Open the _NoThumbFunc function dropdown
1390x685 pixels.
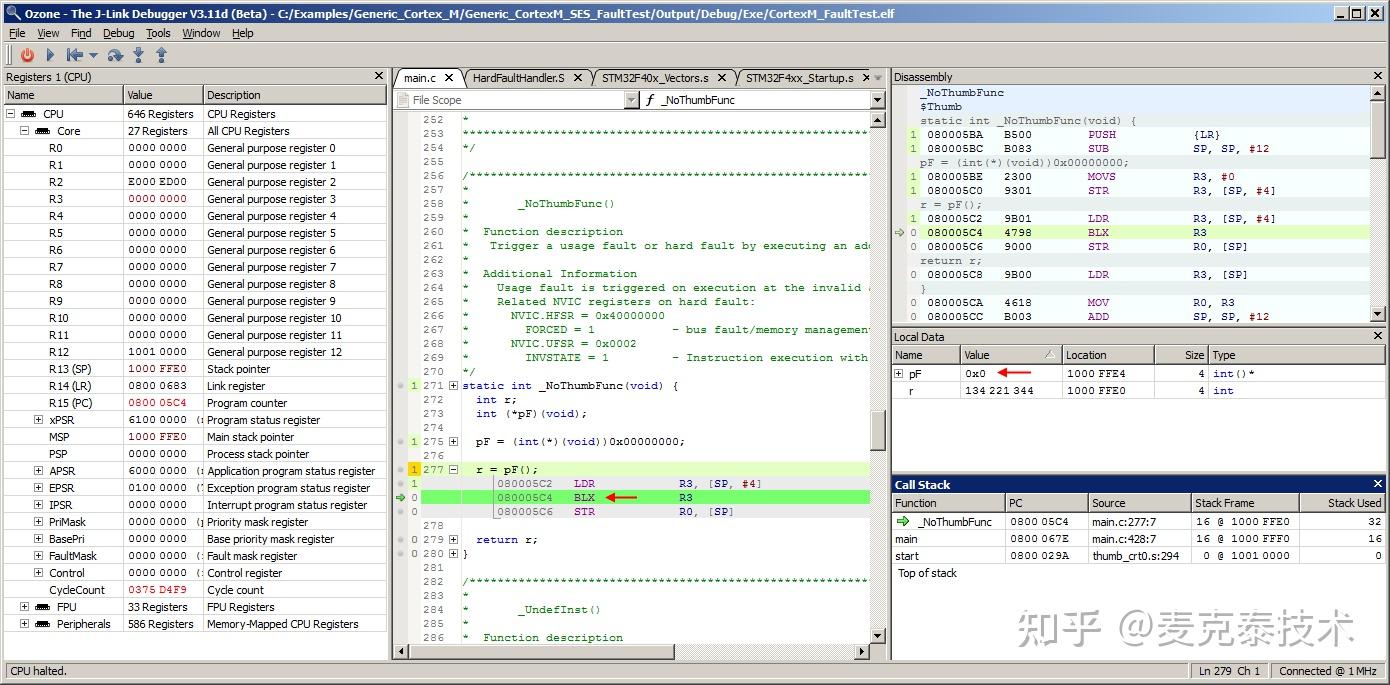(877, 100)
